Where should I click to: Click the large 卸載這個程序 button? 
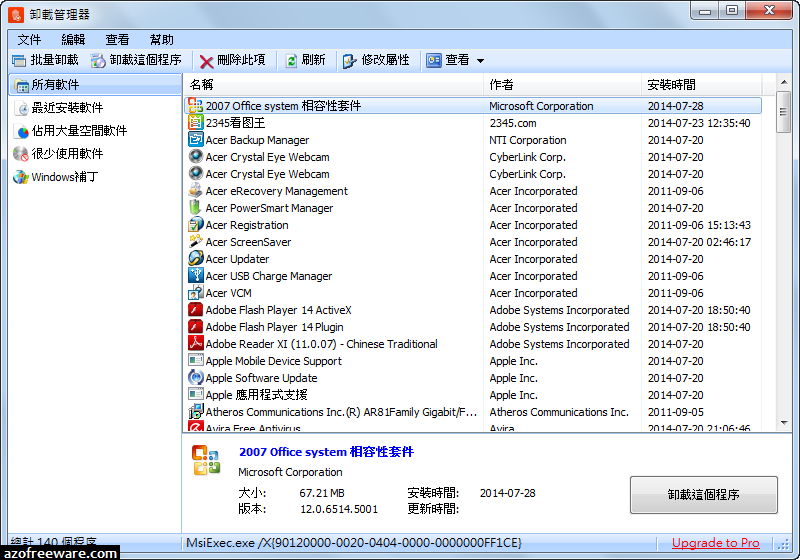click(x=704, y=495)
